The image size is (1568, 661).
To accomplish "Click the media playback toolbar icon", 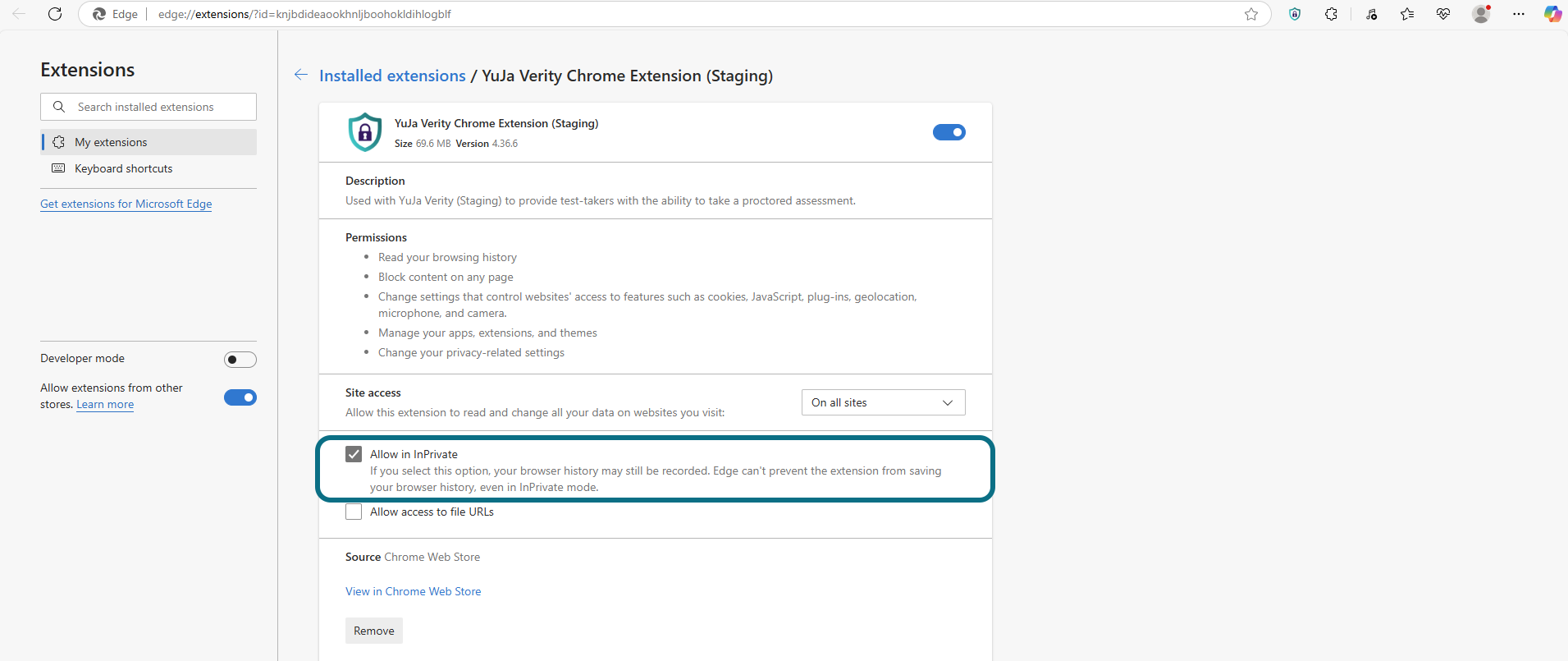I will pos(1371,14).
